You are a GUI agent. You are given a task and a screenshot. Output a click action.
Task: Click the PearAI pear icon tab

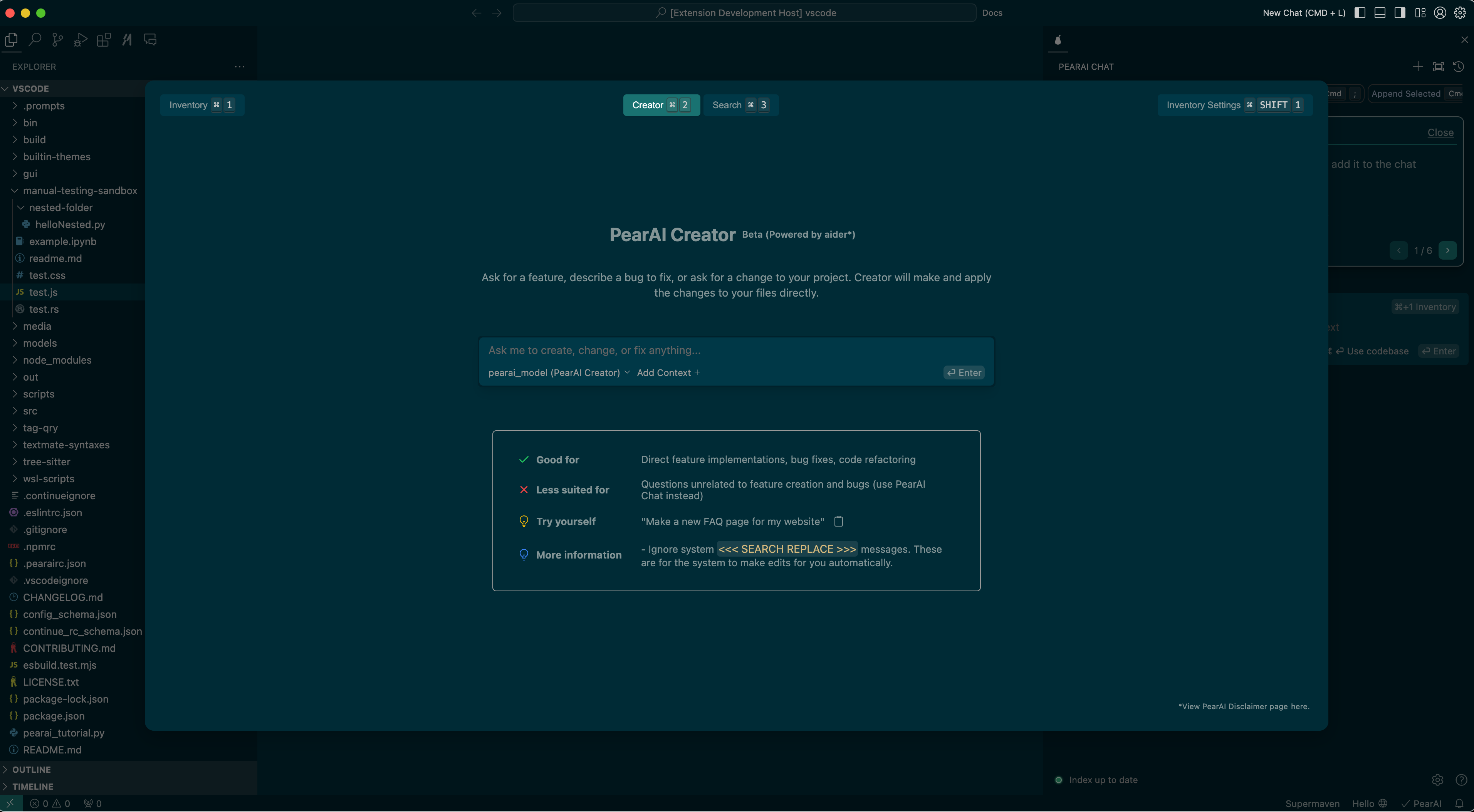[1058, 40]
